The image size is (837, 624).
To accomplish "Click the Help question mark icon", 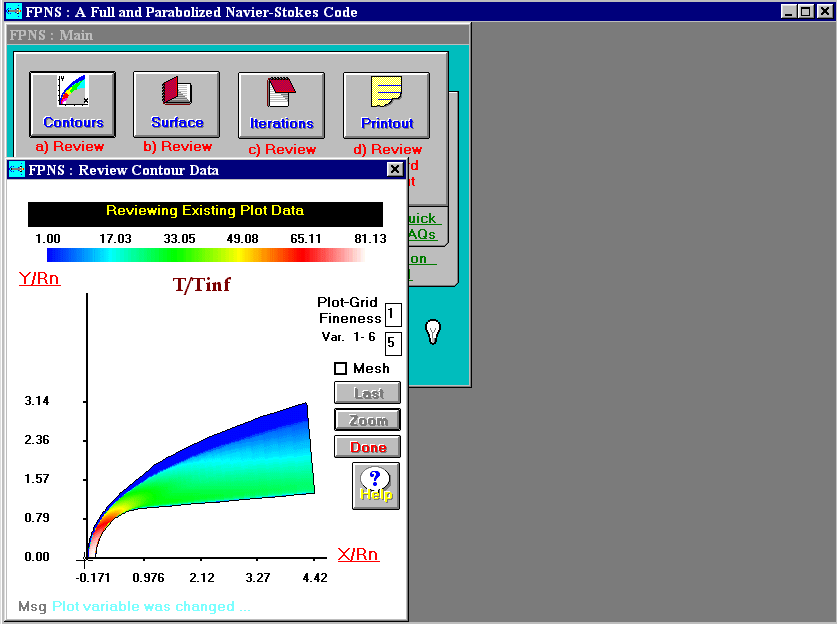I will pyautogui.click(x=376, y=485).
